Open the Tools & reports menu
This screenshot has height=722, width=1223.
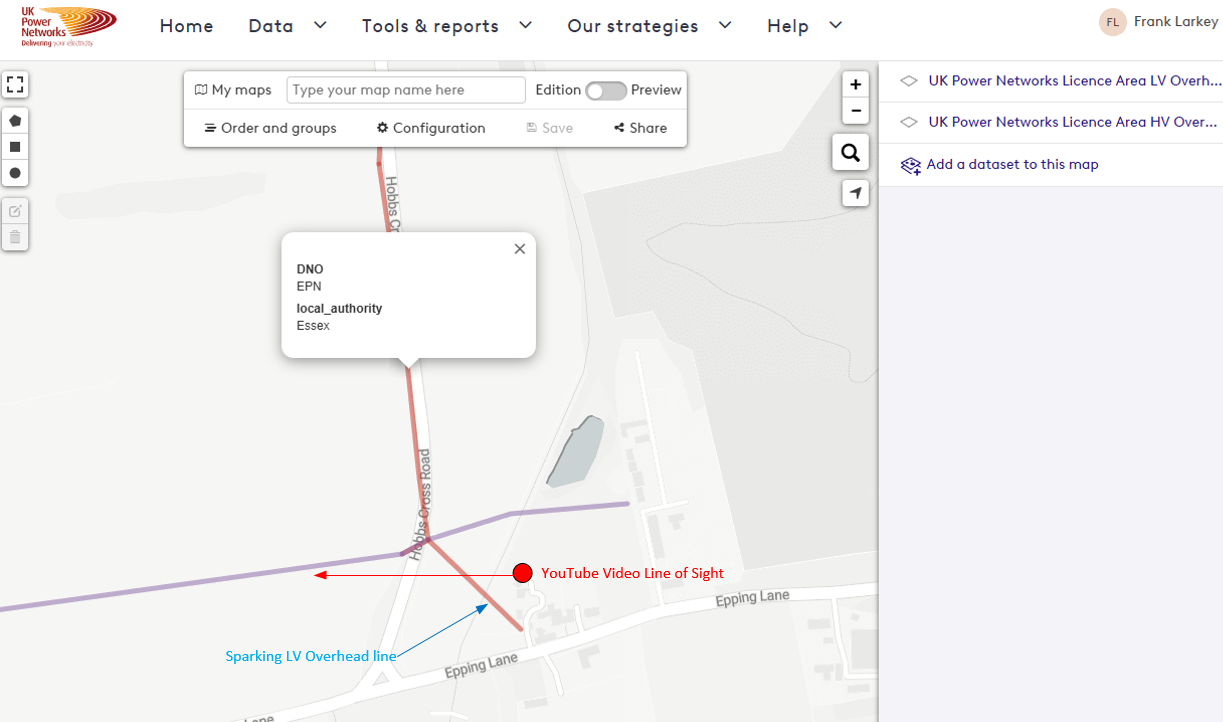(x=430, y=26)
